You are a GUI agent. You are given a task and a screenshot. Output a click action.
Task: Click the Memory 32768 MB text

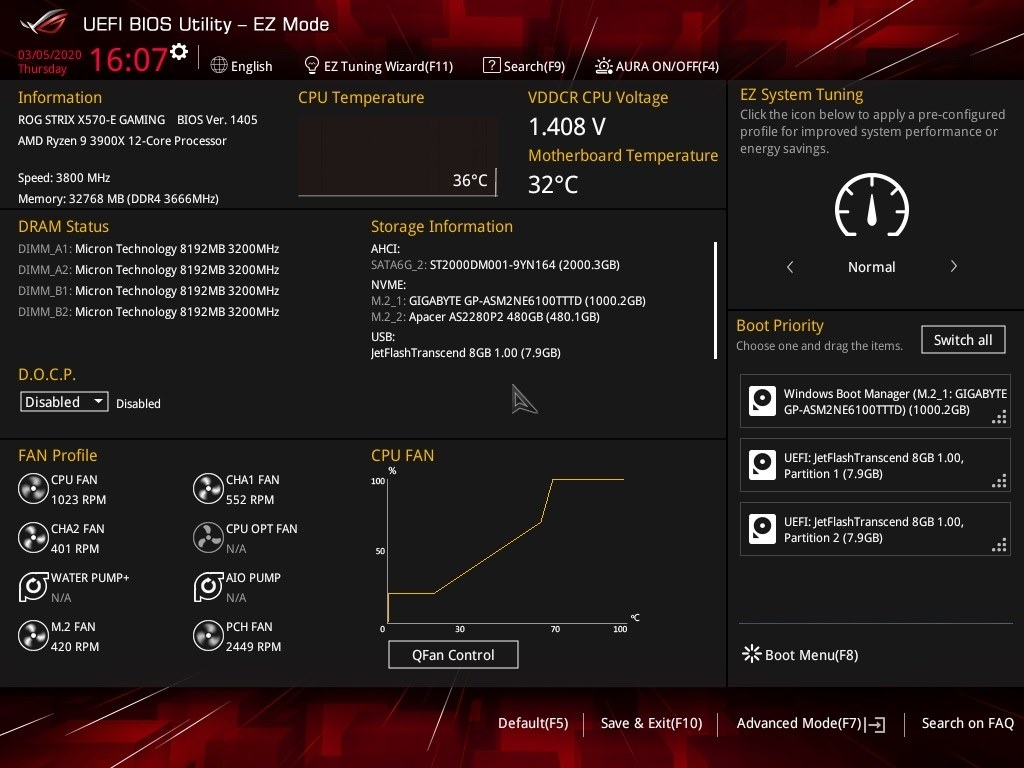pyautogui.click(x=118, y=199)
